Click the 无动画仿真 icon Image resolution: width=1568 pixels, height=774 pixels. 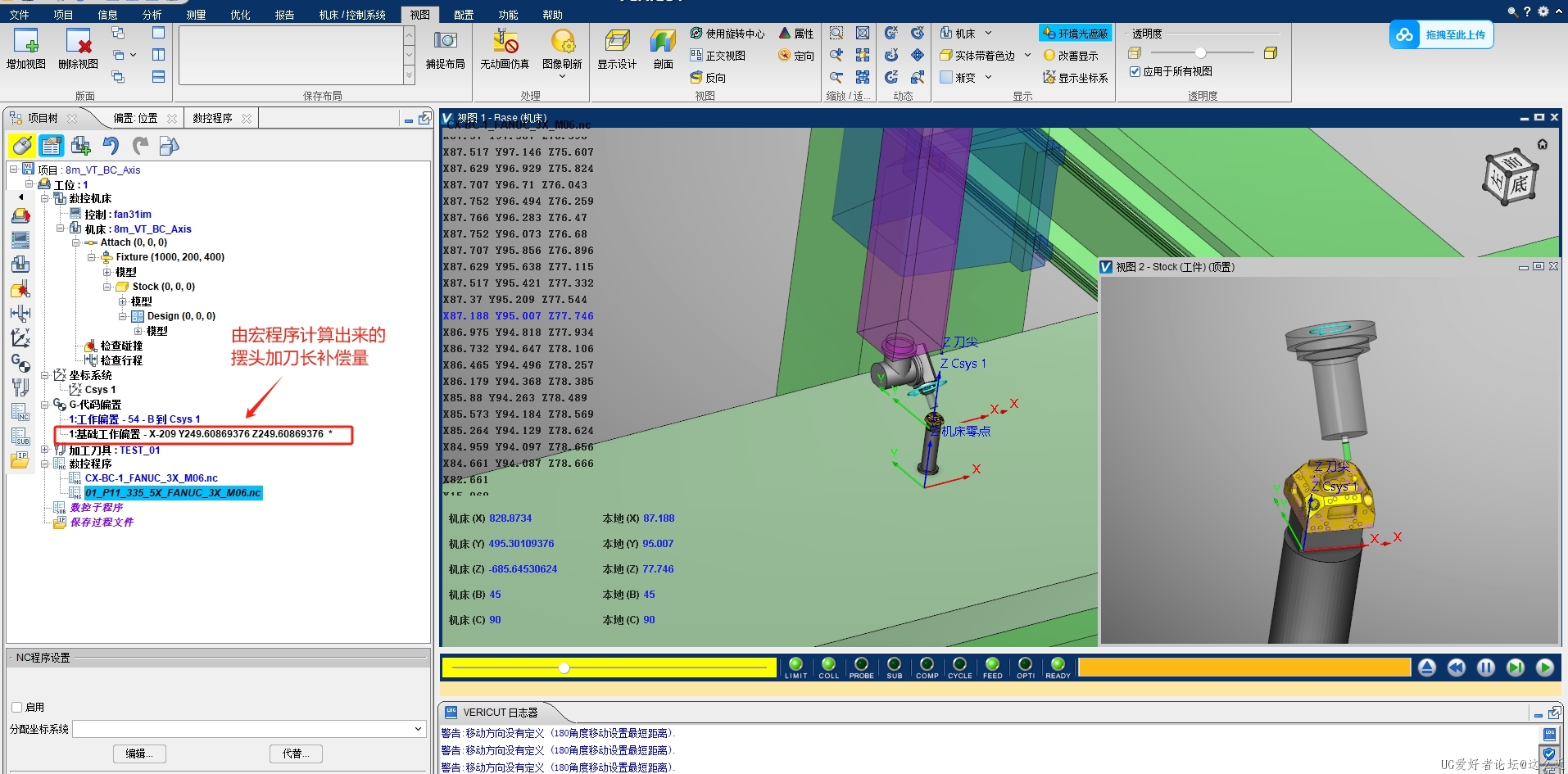(505, 41)
